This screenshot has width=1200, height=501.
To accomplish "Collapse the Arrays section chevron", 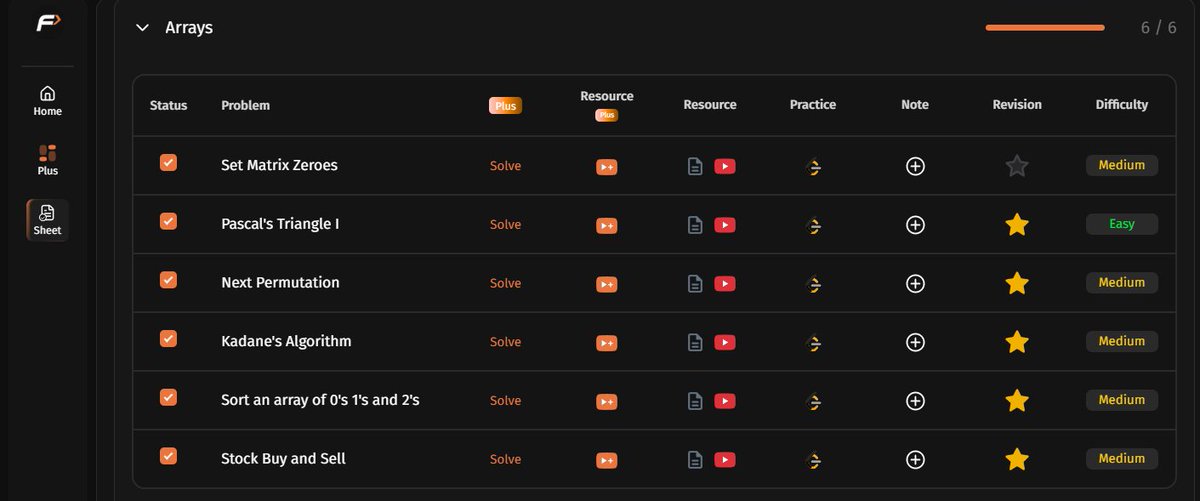I will click(x=142, y=28).
